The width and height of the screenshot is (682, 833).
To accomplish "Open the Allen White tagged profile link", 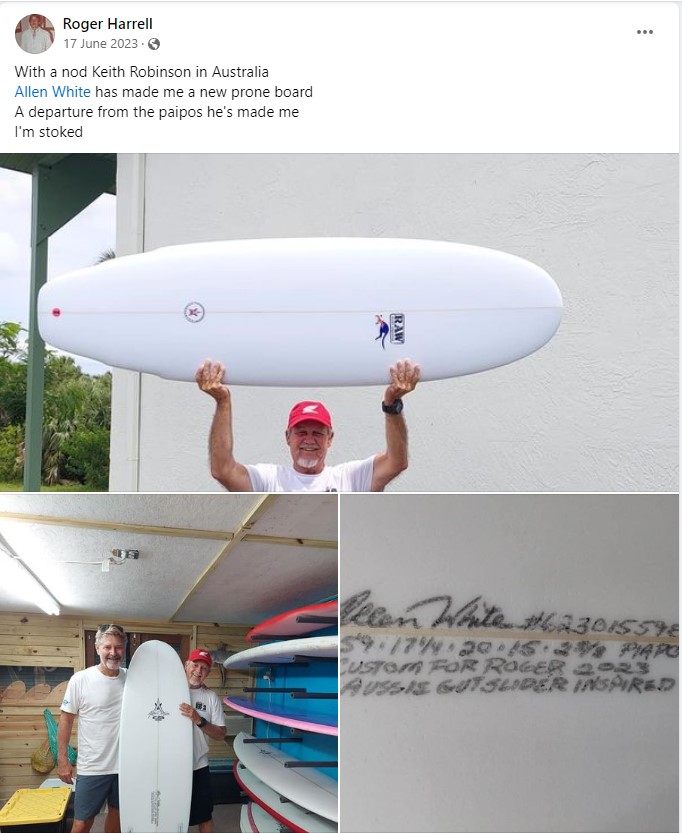I will (53, 92).
